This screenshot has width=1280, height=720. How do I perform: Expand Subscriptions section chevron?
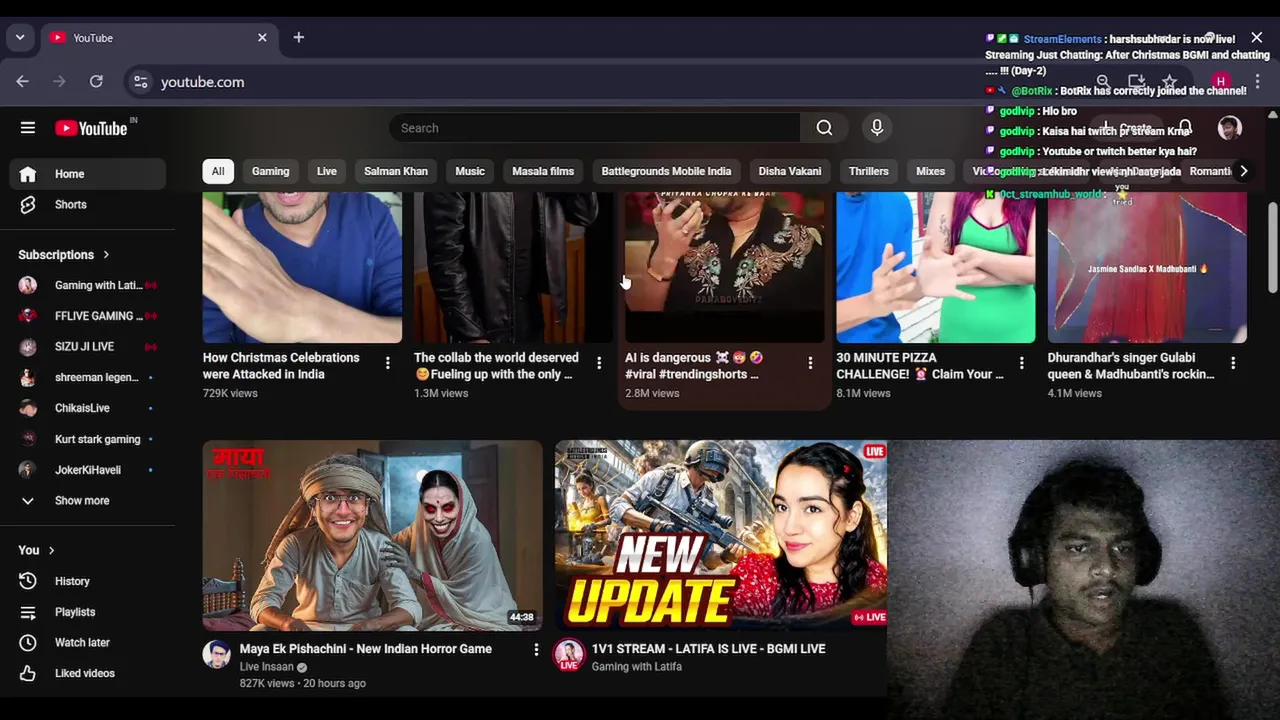click(x=106, y=255)
